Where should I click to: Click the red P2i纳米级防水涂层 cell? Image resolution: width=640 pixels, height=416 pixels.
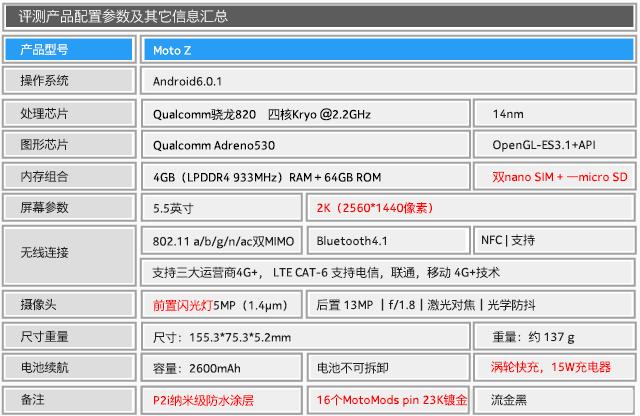click(222, 400)
